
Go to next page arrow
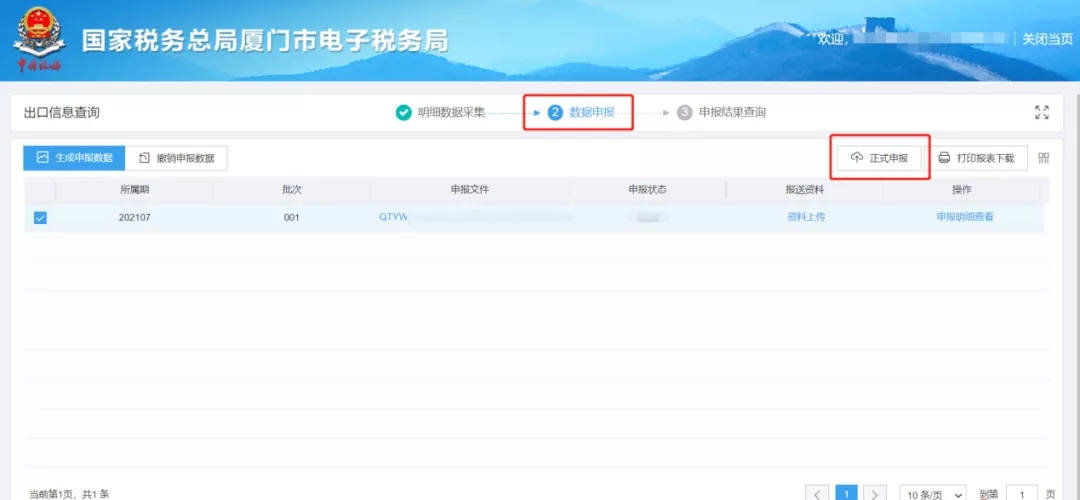tap(874, 494)
